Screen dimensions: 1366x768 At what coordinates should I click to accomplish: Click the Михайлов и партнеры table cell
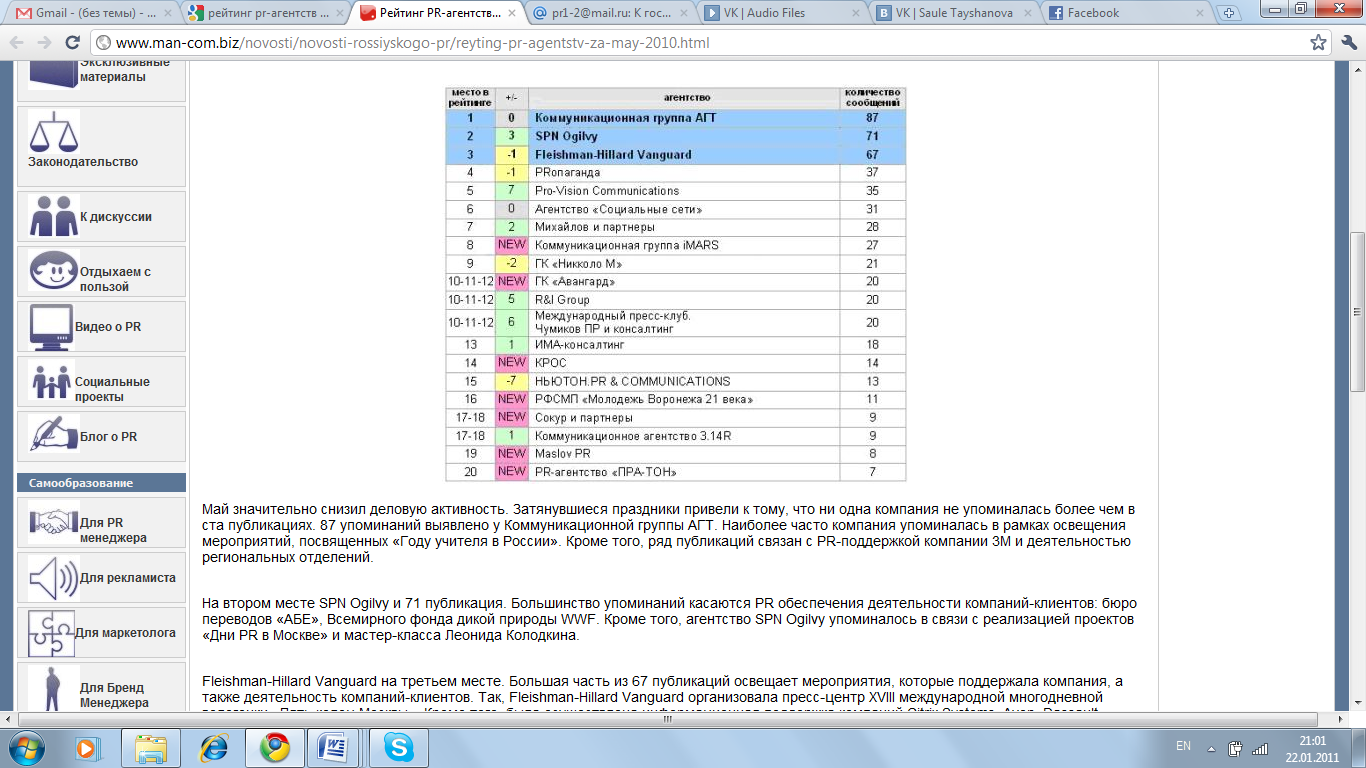[684, 227]
